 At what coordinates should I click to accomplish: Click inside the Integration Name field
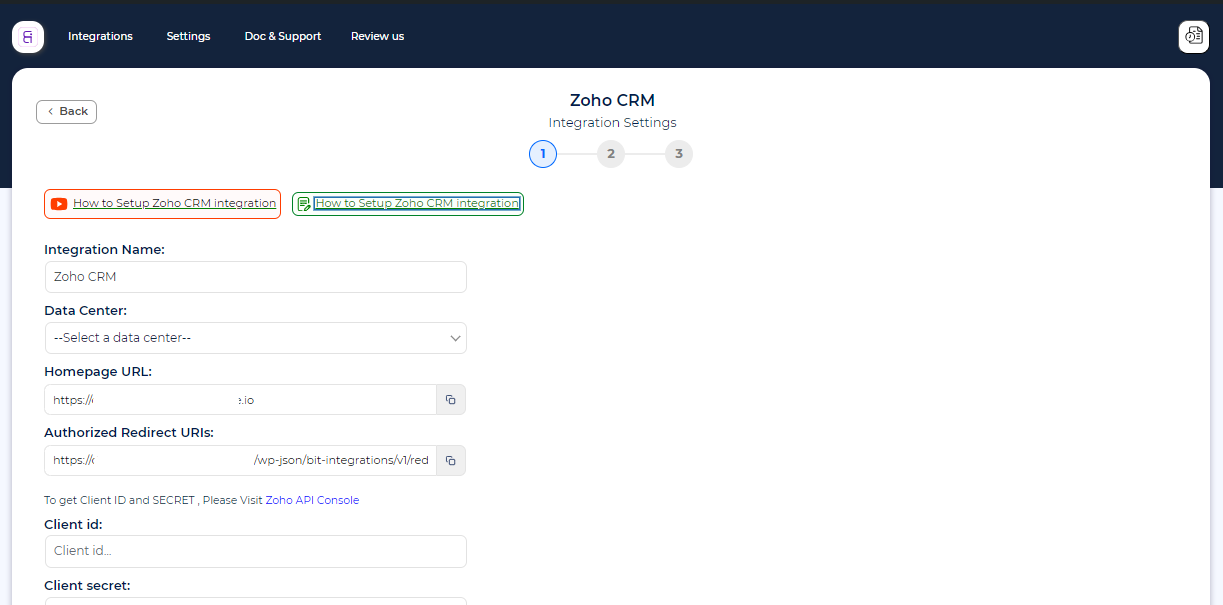coord(255,277)
